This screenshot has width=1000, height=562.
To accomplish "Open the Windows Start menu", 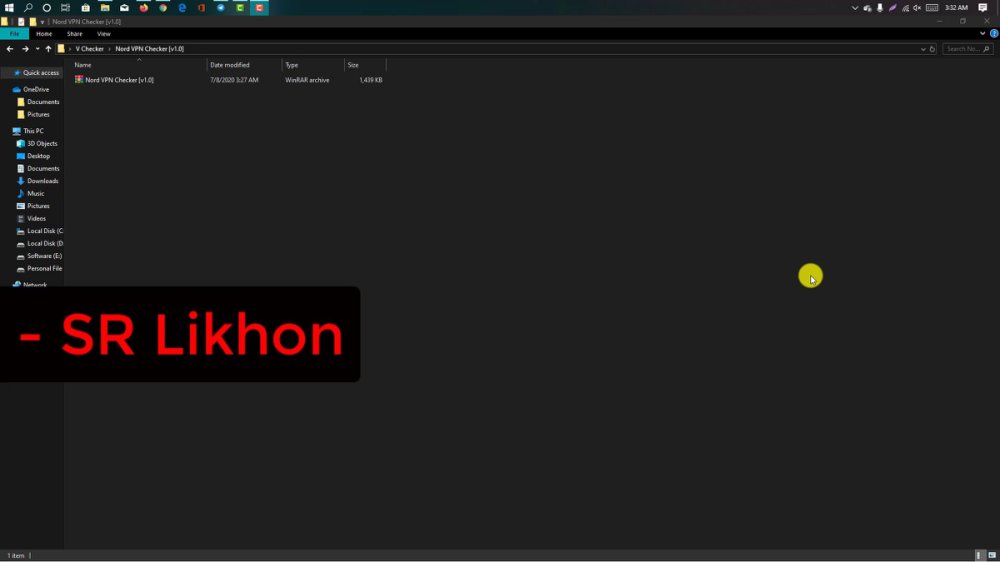I will click(x=9, y=8).
